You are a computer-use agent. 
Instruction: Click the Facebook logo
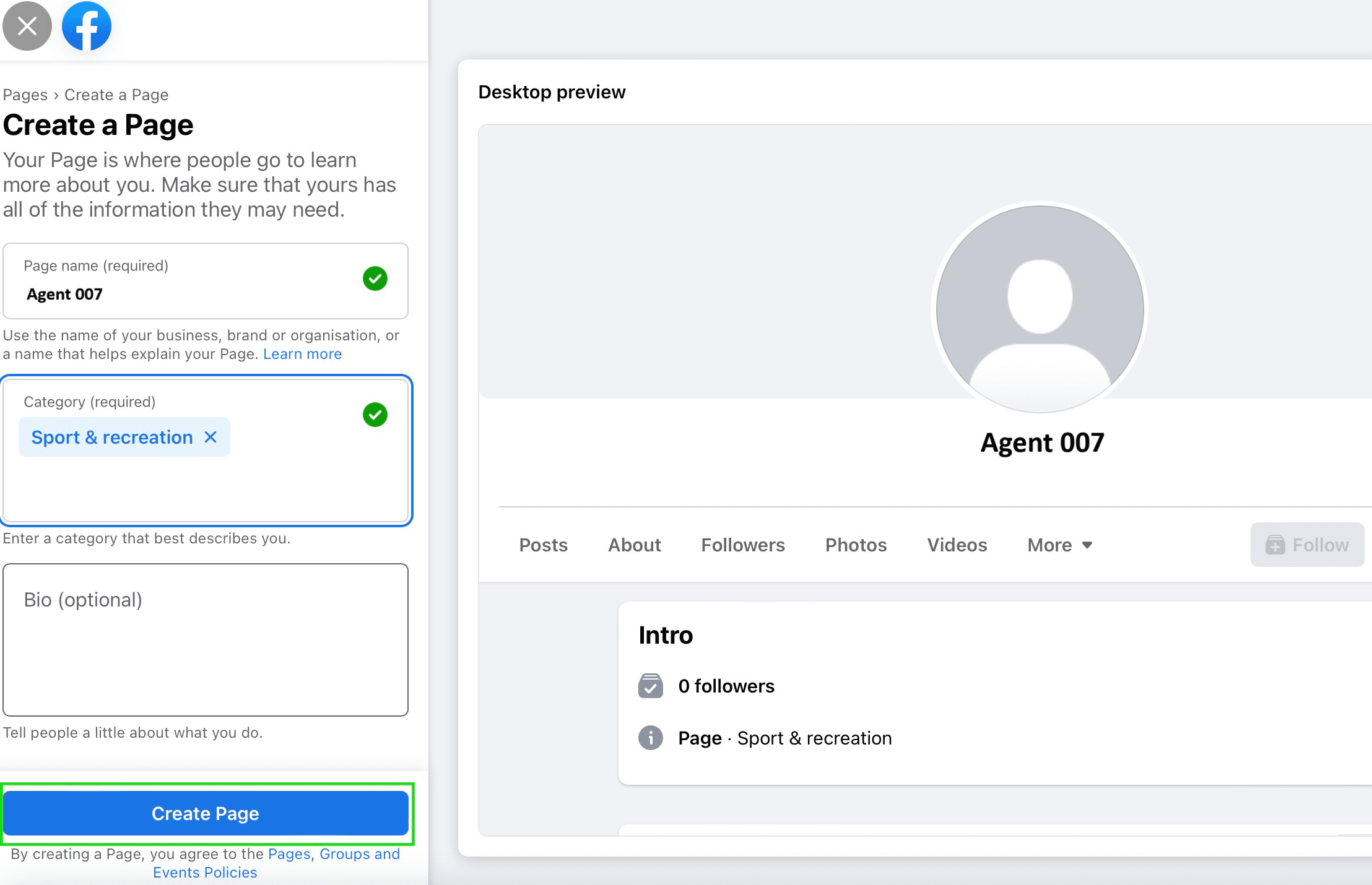click(86, 25)
